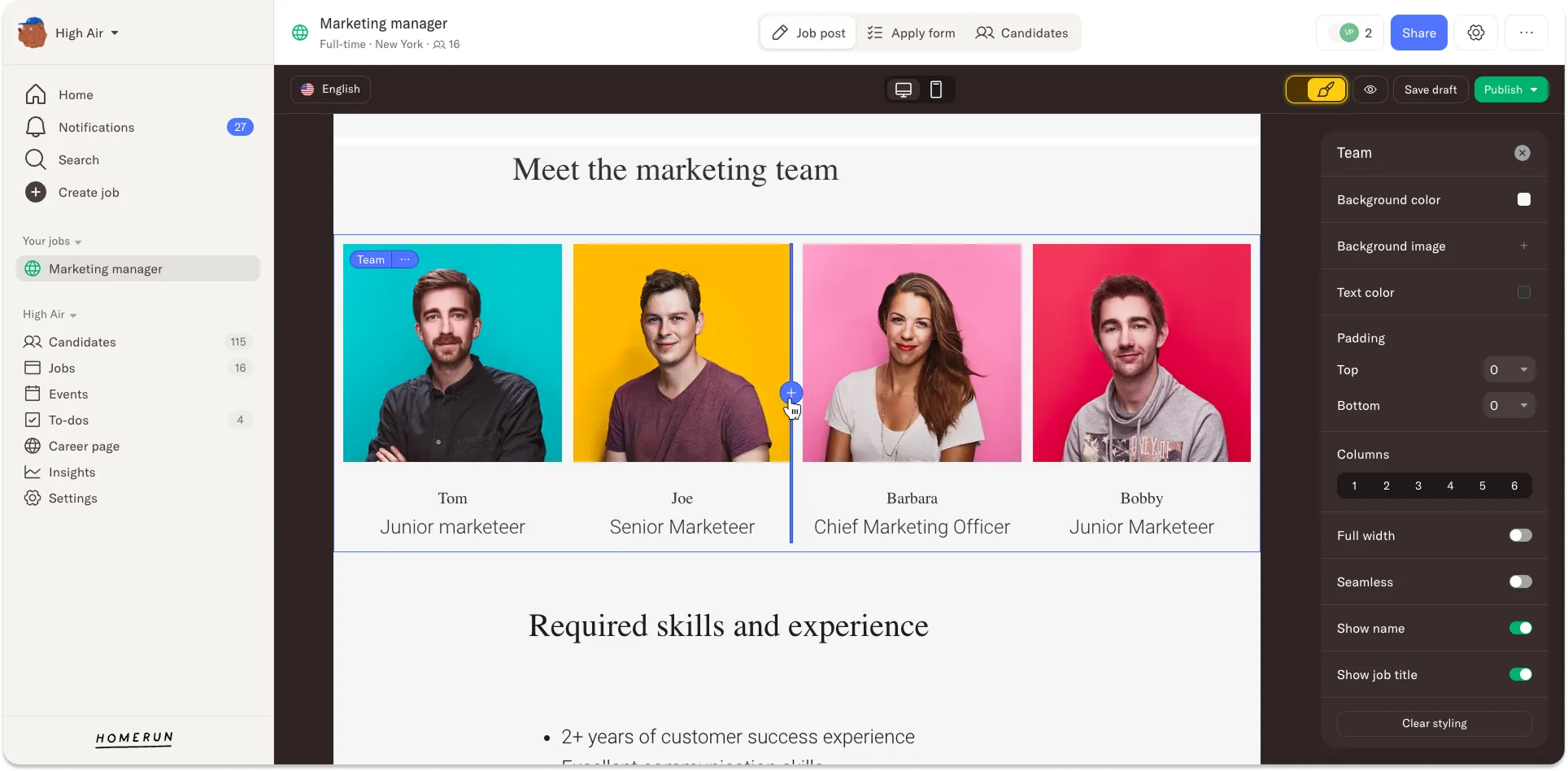Viewport: 1568px width, 771px height.
Task: Click the HOMERUN logo
Action: [134, 738]
